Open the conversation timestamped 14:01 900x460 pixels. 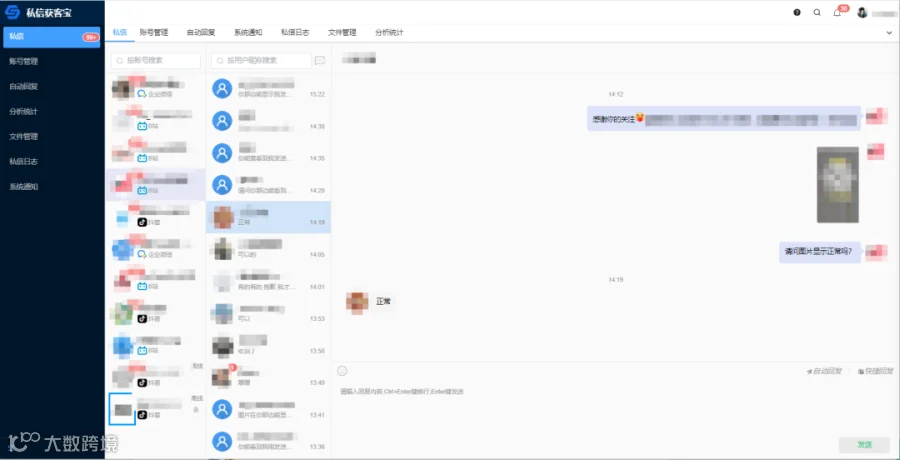(268, 281)
